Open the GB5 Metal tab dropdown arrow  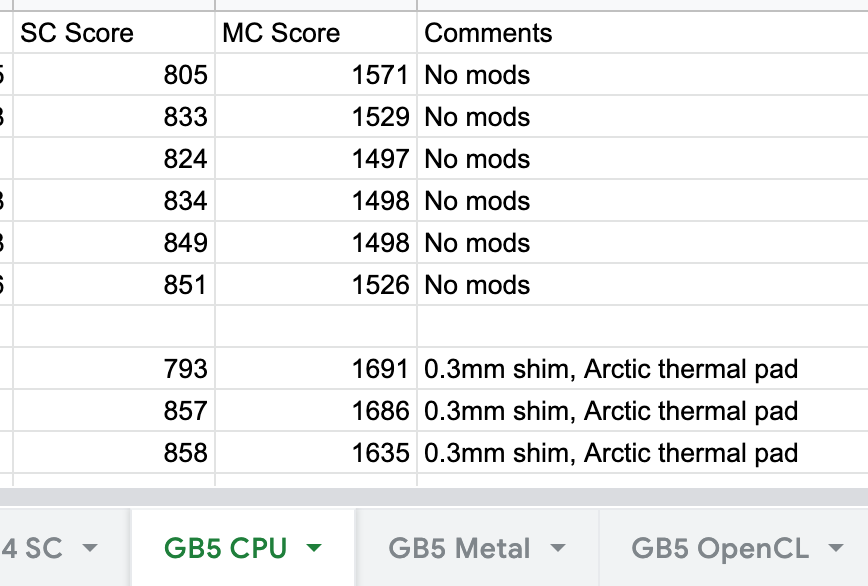[558, 548]
